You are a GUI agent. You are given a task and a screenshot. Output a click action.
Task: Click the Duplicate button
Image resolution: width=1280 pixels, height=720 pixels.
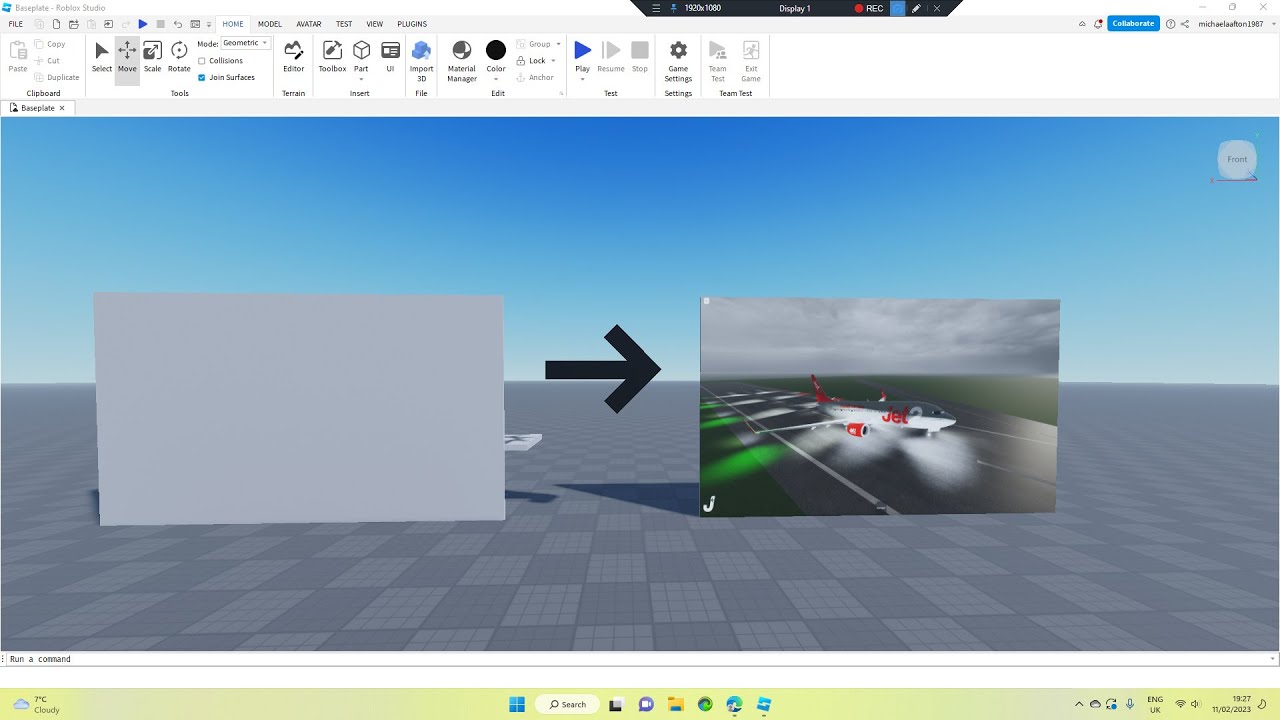[x=57, y=77]
